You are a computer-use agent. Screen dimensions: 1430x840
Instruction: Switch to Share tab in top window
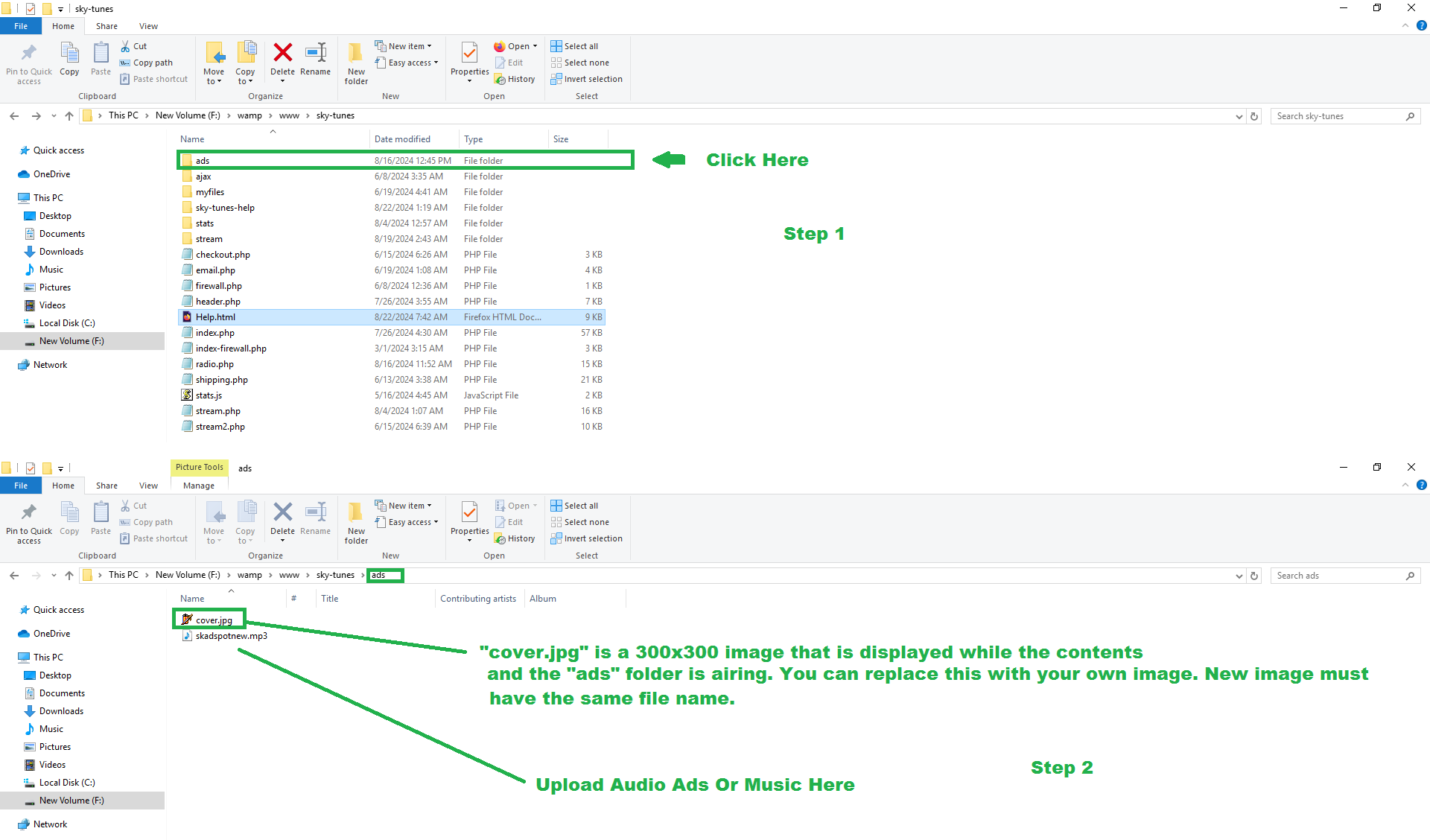107,26
